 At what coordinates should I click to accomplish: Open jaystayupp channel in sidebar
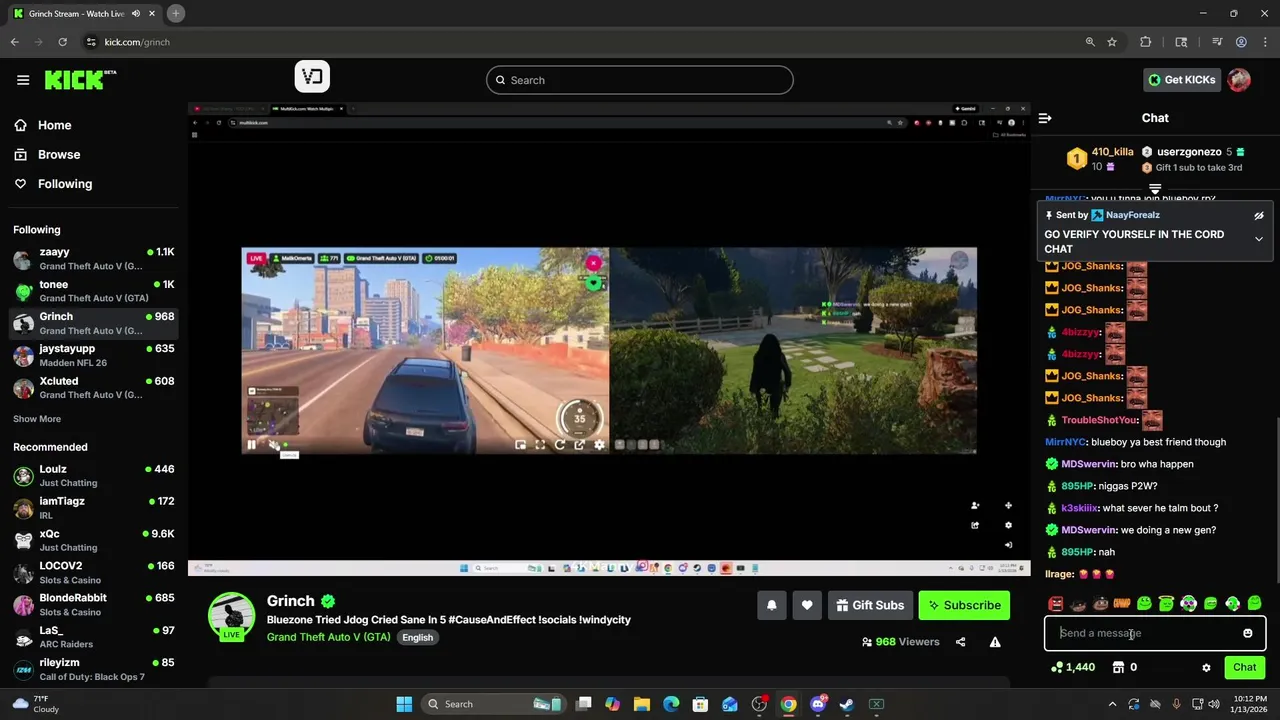94,355
